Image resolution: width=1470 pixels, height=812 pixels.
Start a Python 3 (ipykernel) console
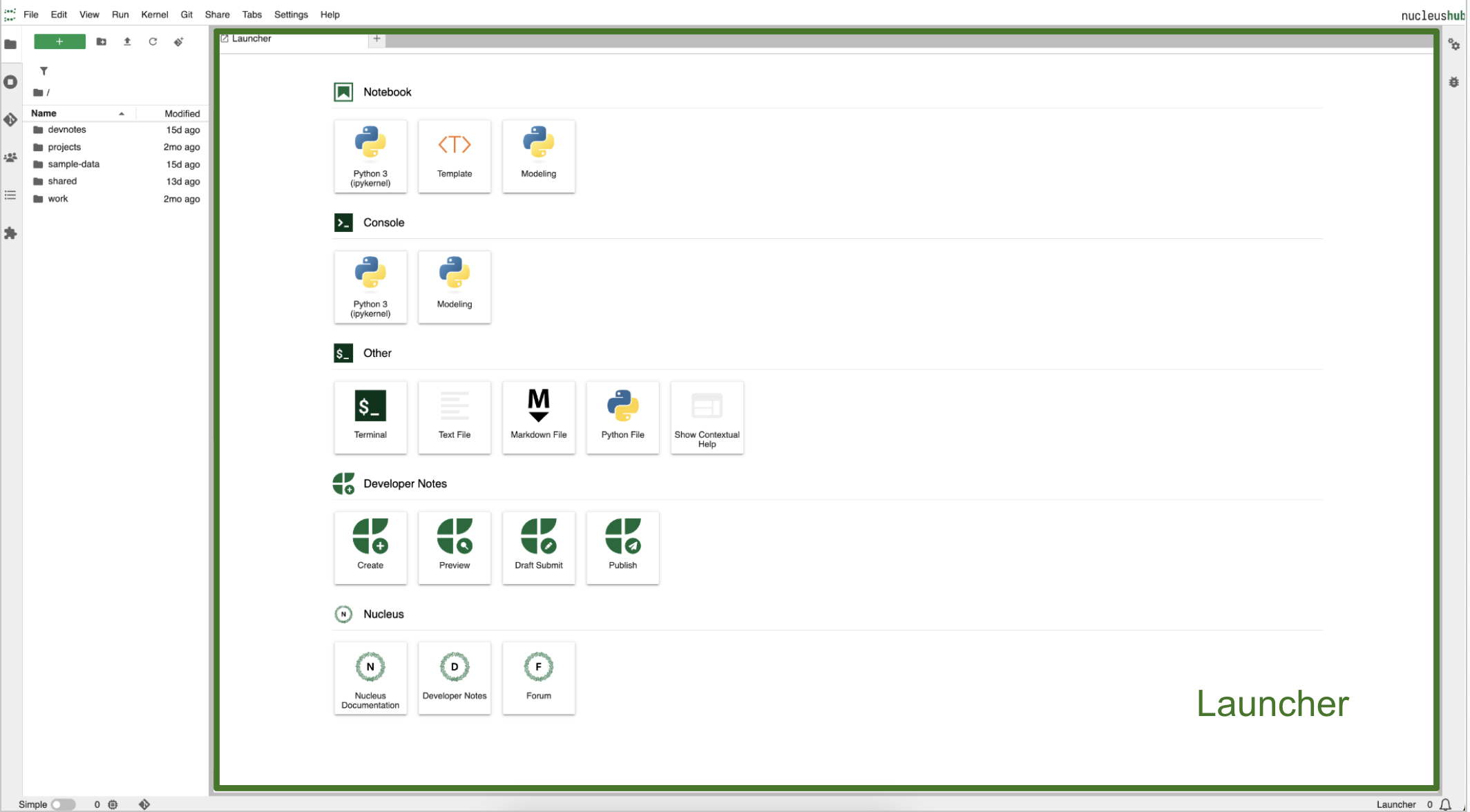tap(370, 287)
